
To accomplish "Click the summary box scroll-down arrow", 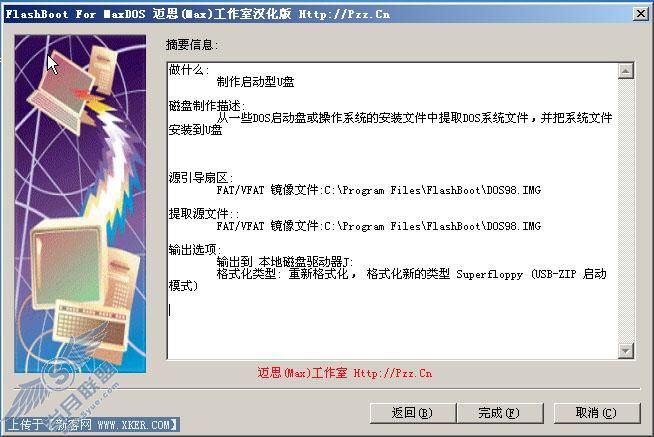I will 626,350.
